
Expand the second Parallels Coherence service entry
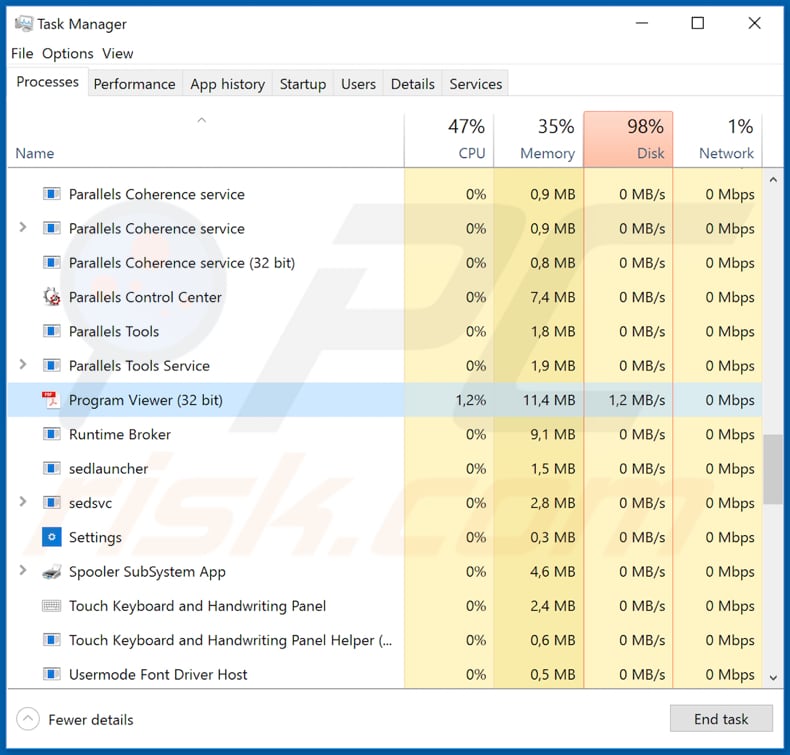pos(23,228)
